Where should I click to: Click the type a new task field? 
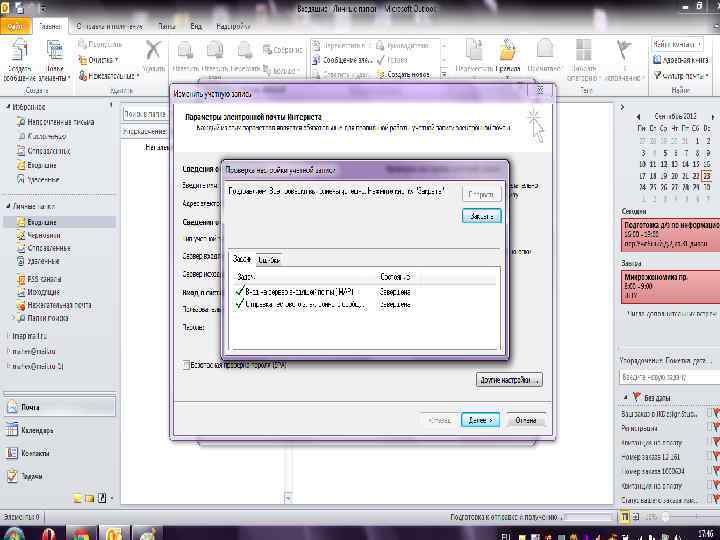coord(669,377)
